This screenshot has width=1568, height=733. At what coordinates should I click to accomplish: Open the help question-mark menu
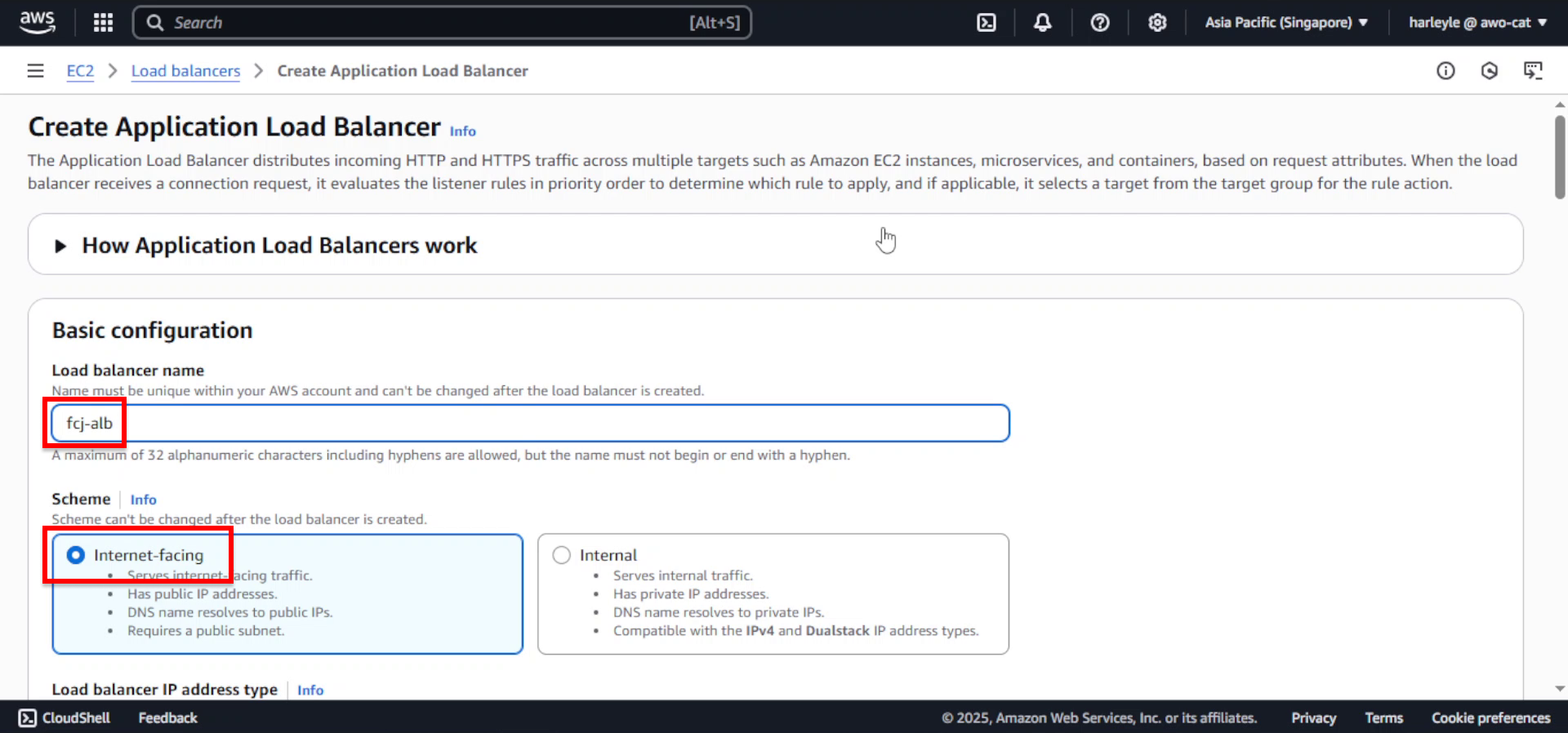click(1100, 23)
